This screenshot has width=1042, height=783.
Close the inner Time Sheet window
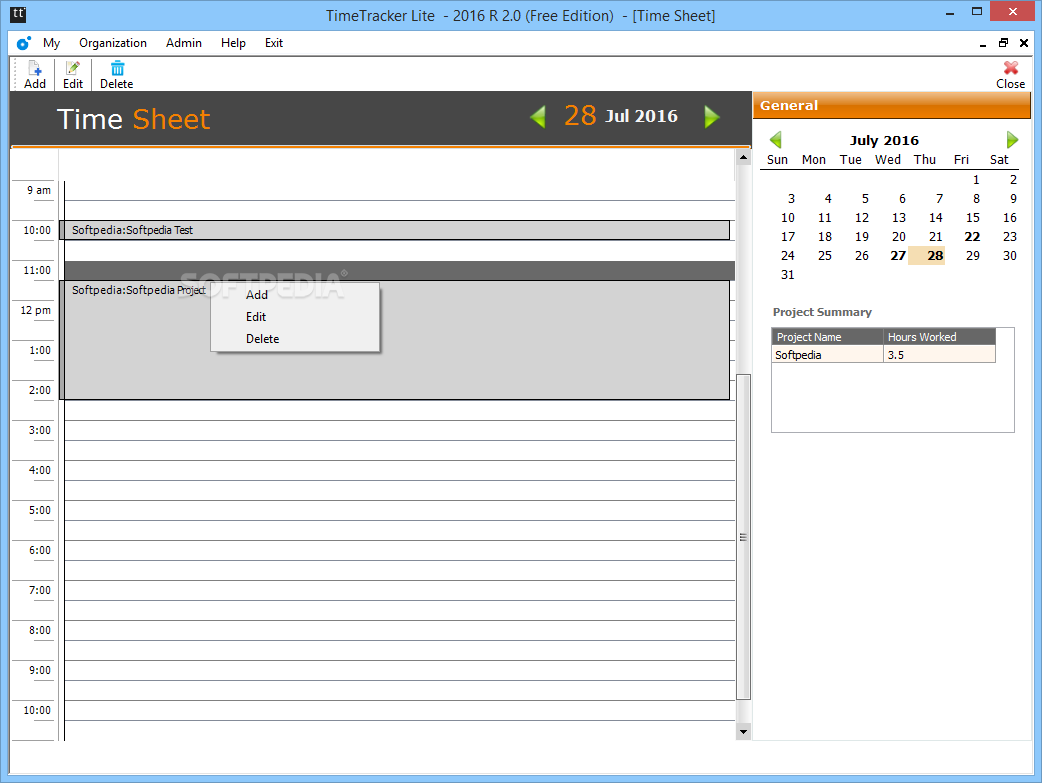1023,43
